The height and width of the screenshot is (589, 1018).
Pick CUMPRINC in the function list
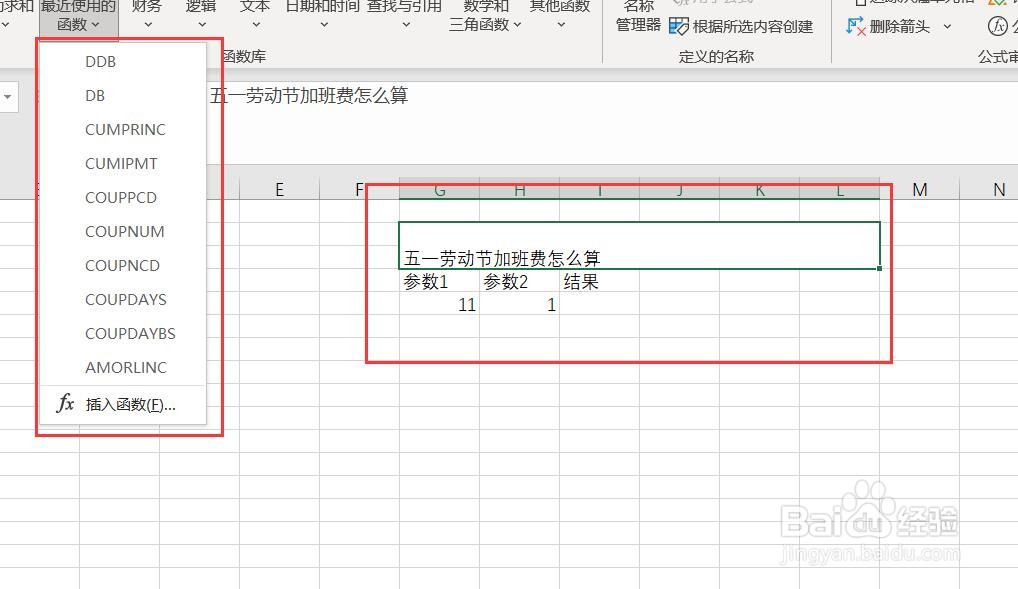[x=123, y=129]
